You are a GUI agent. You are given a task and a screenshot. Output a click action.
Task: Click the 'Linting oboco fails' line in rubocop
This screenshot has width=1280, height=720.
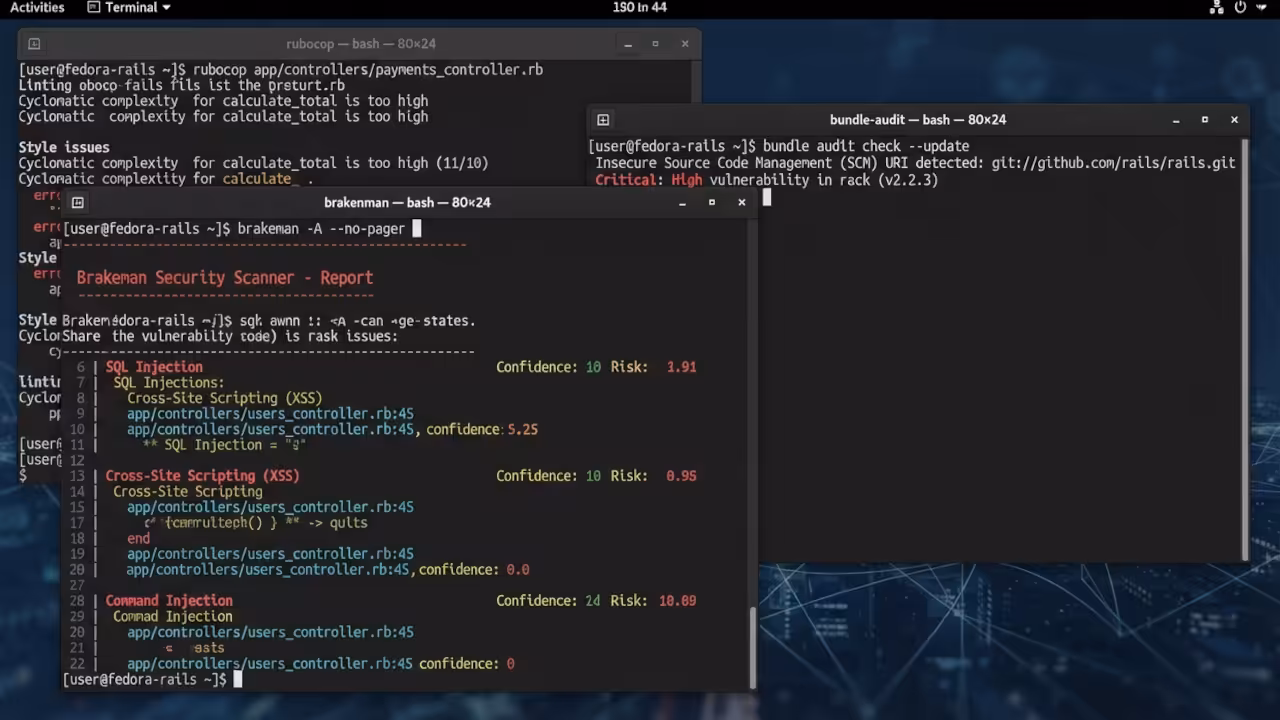(181, 86)
